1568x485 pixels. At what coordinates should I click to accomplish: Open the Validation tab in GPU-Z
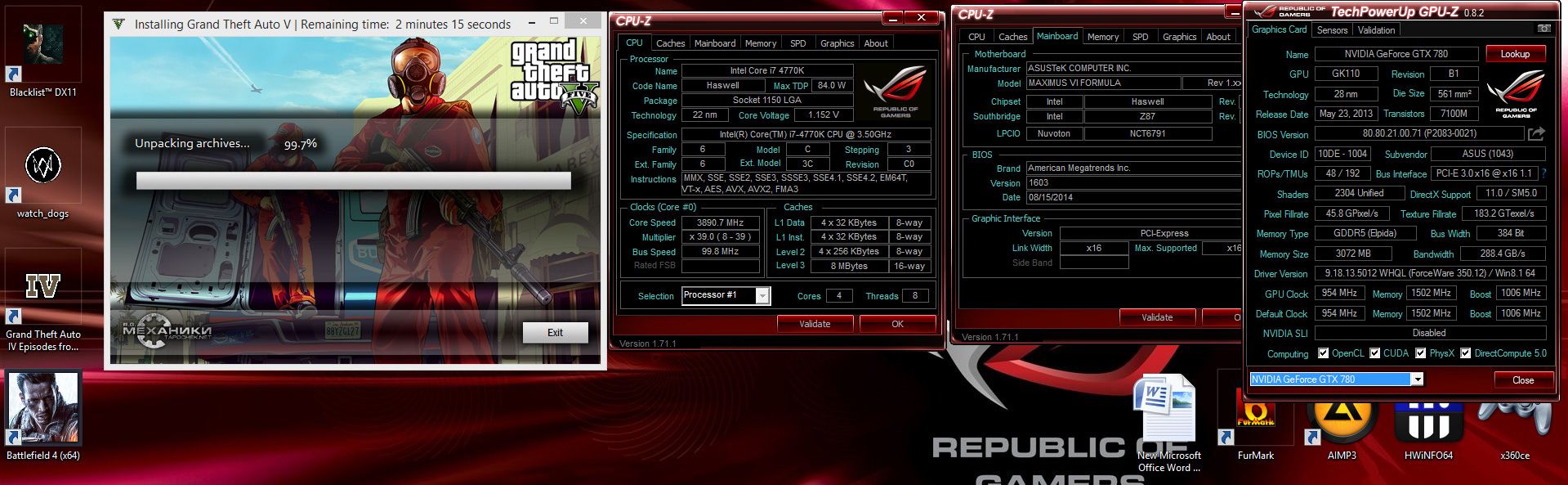tap(1377, 29)
